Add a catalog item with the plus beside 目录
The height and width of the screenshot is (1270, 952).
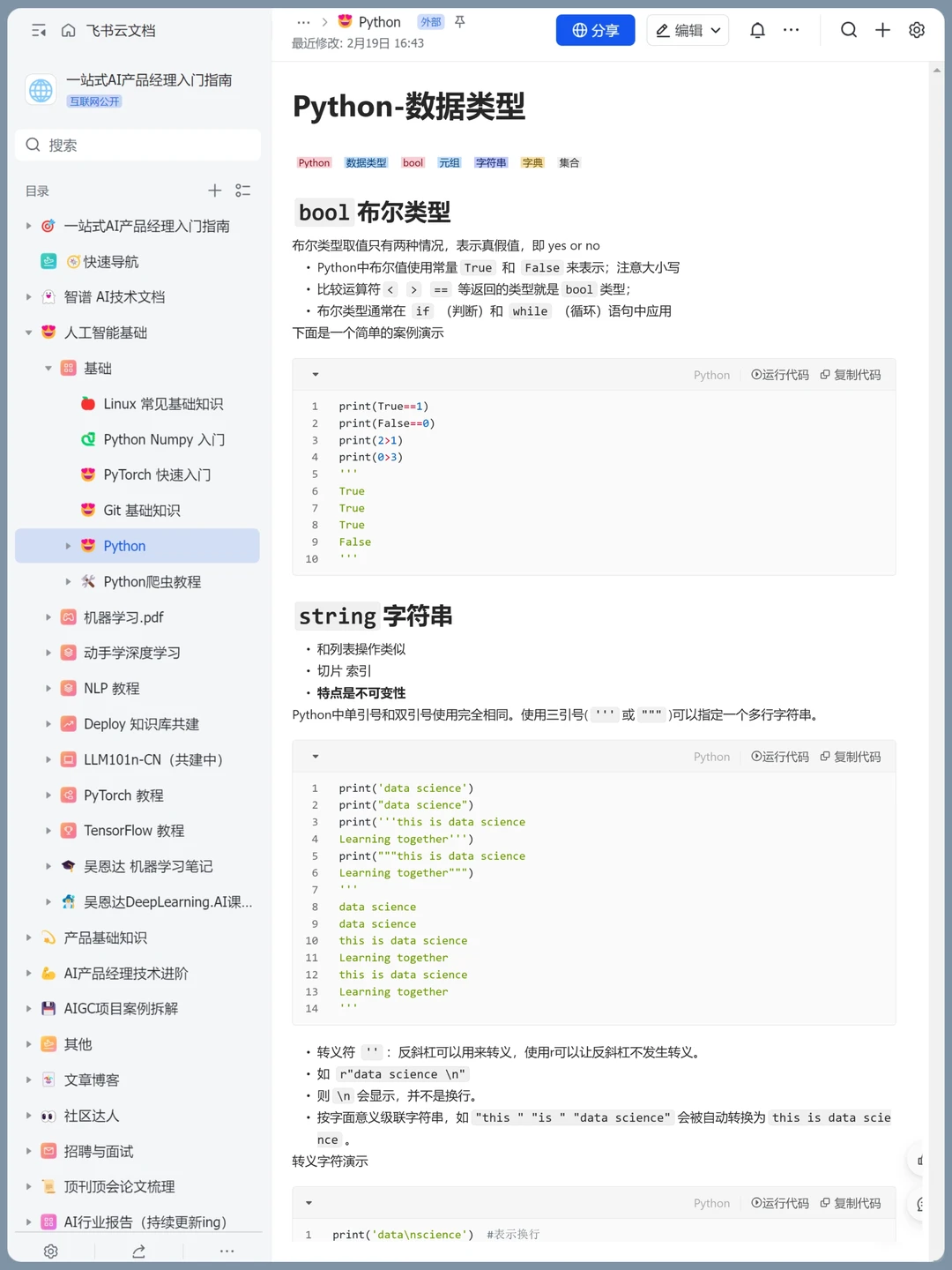[x=214, y=190]
